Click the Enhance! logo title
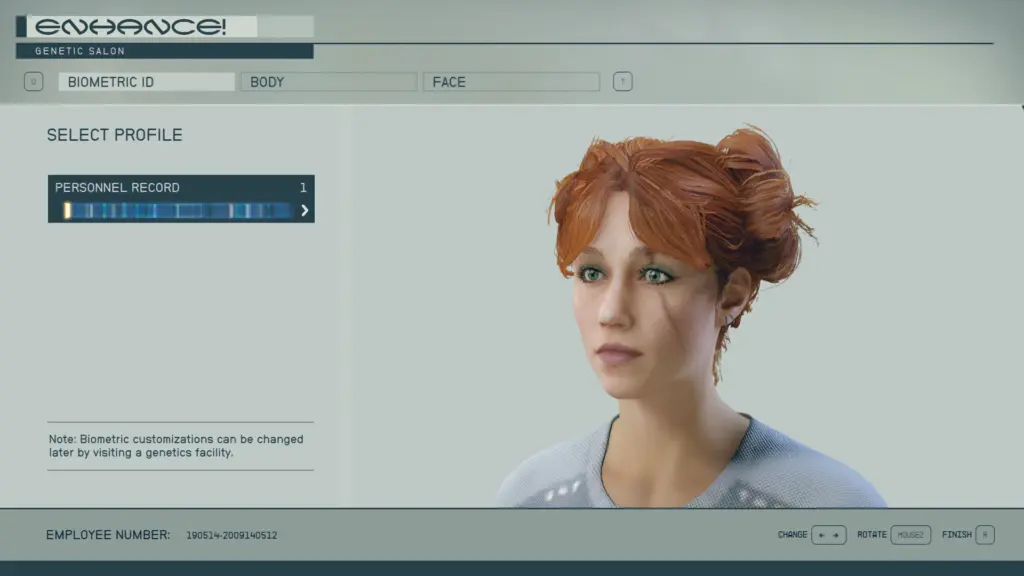This screenshot has width=1024, height=576. (130, 27)
